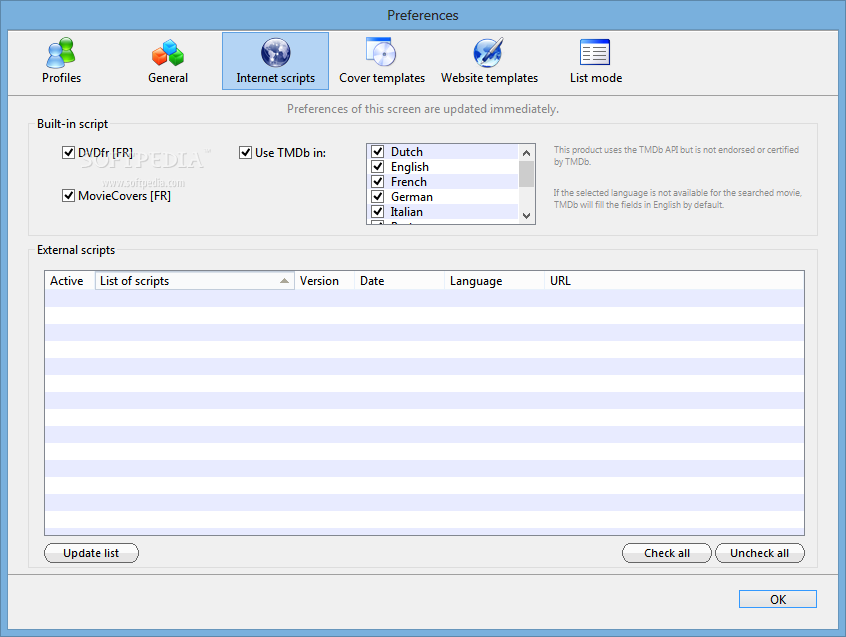Sort by the Date column header
The image size is (846, 637).
point(399,280)
